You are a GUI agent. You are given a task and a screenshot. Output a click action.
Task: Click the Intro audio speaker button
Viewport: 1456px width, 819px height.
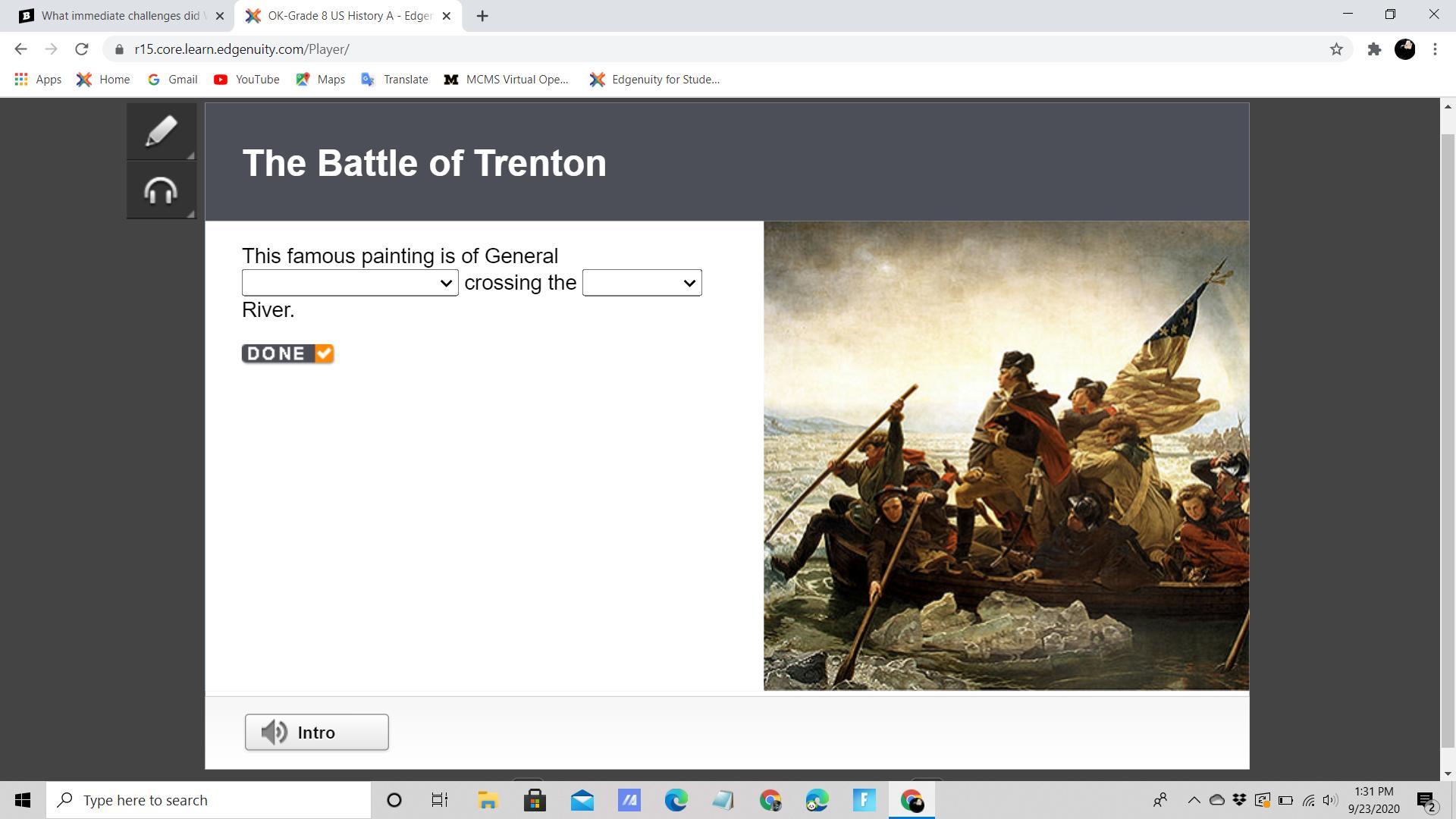coord(316,733)
